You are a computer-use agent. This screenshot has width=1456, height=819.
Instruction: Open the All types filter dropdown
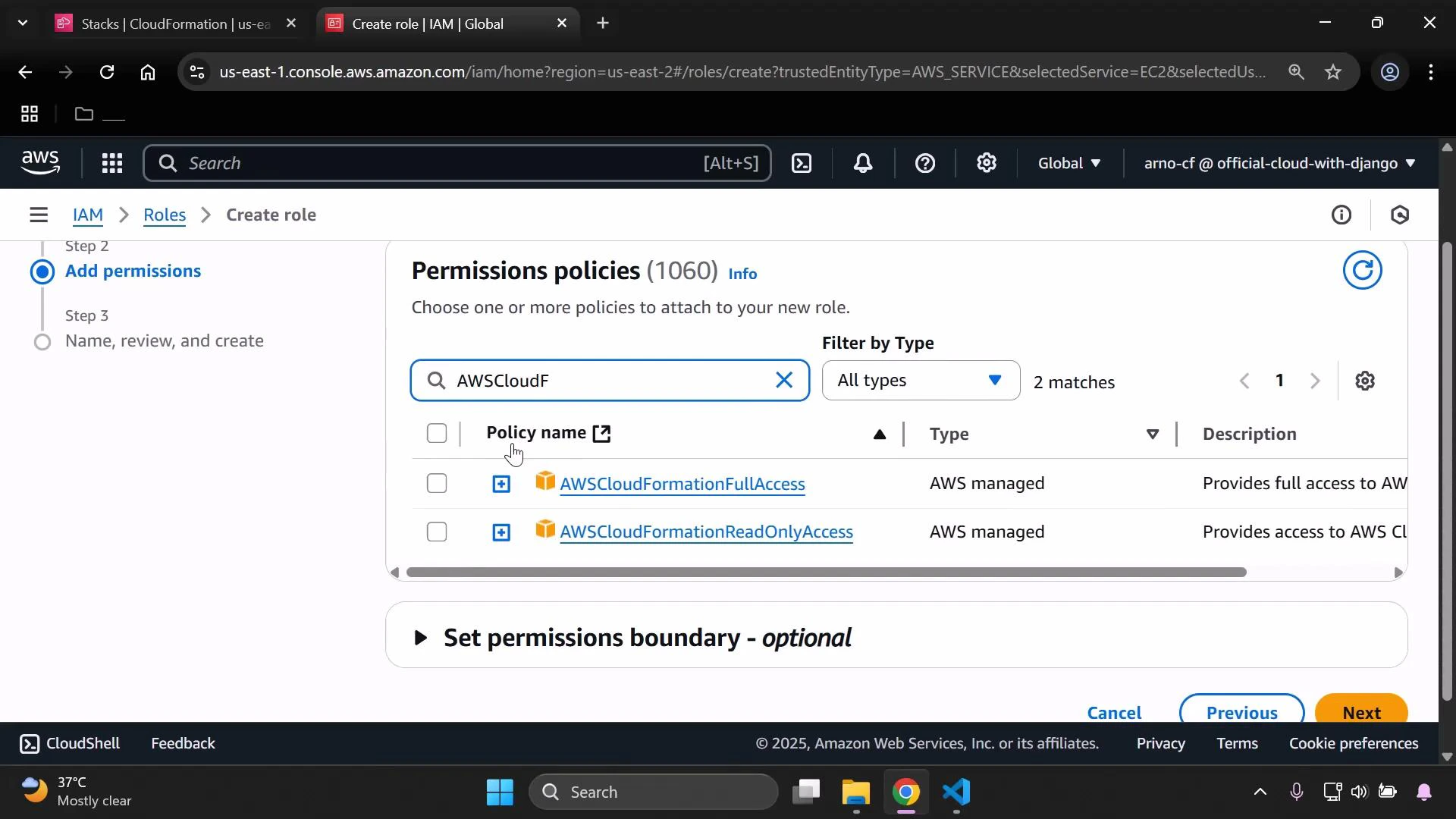920,380
